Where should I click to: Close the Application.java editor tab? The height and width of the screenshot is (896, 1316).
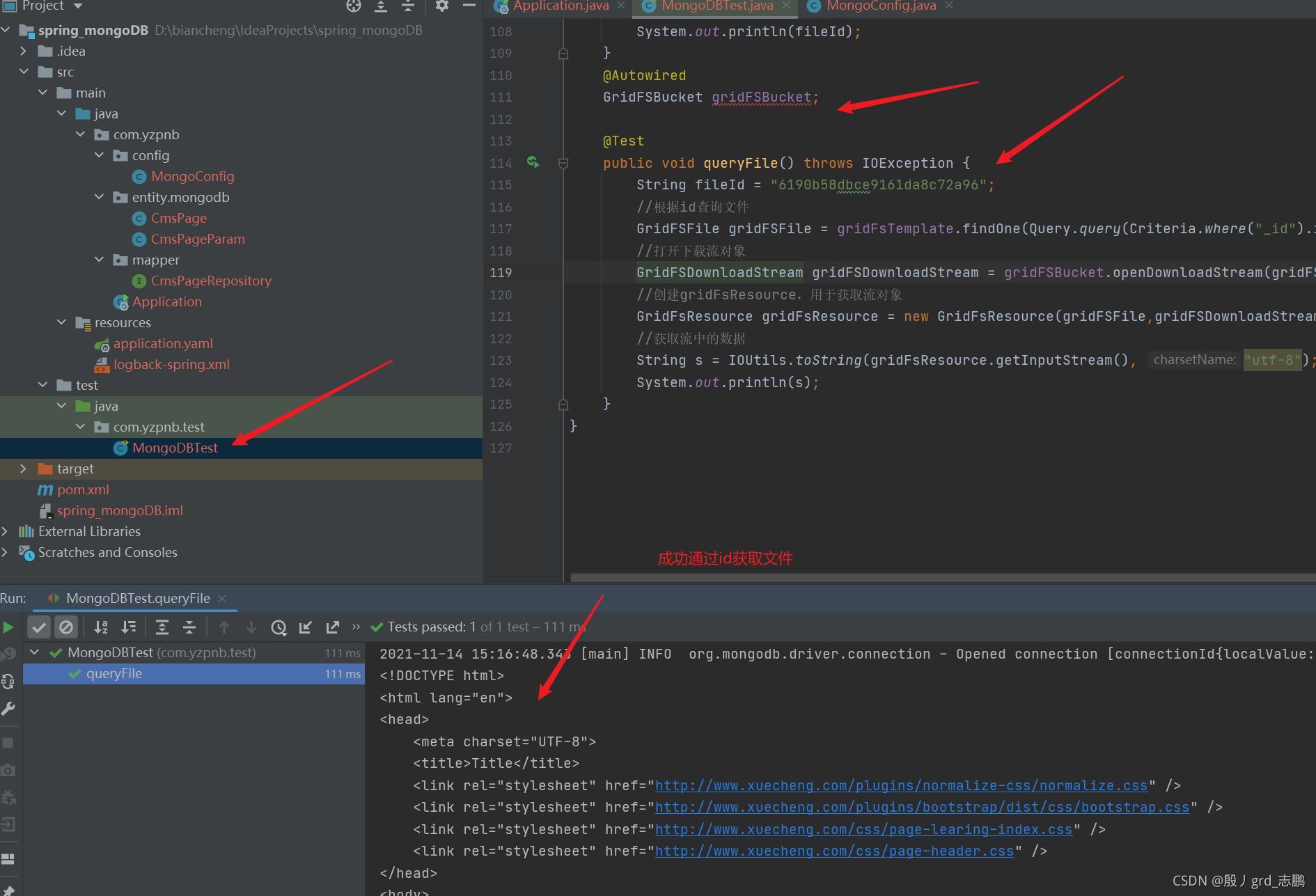pos(621,6)
